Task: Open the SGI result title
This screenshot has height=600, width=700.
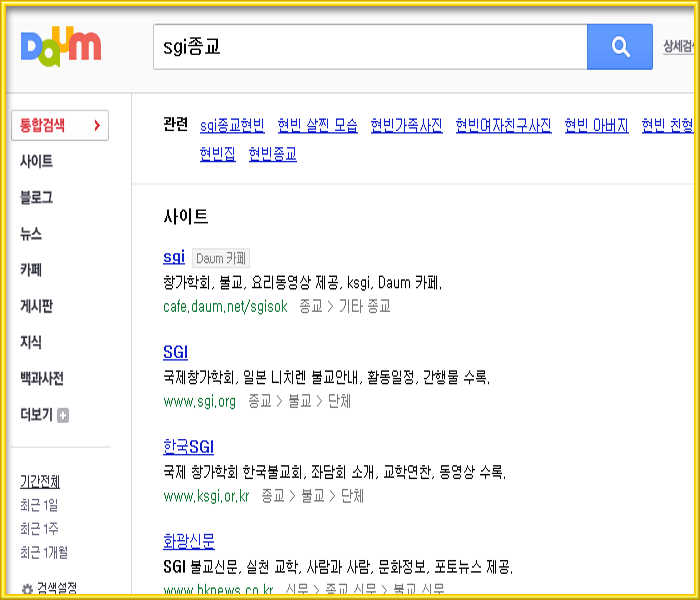Action: 175,352
